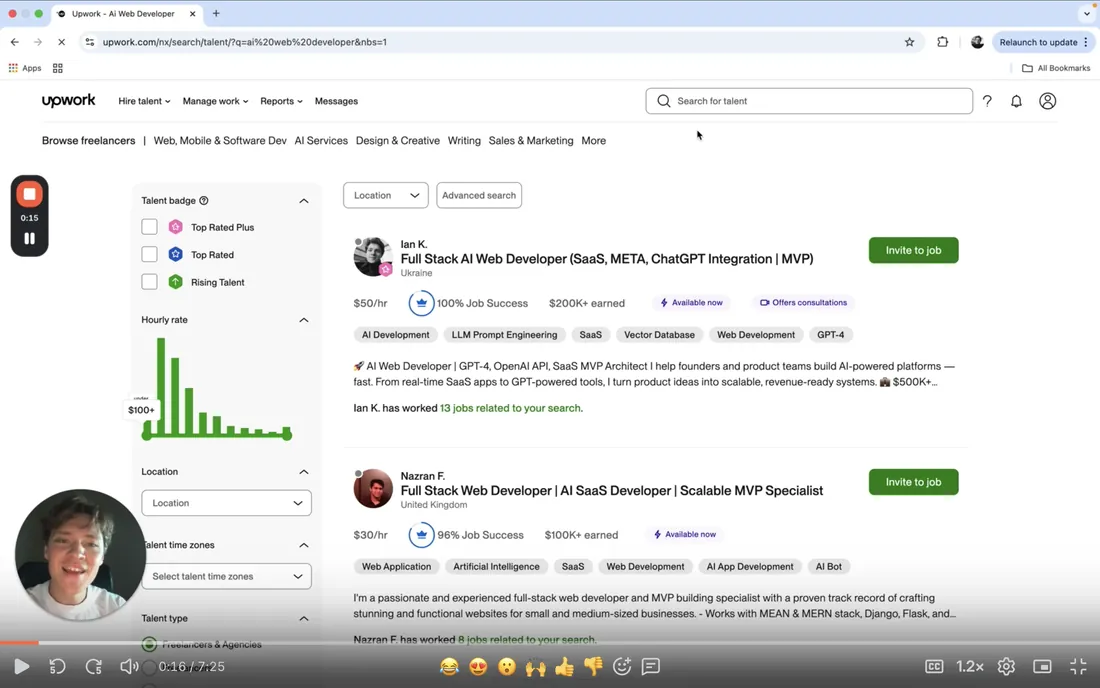Open the video comment icon
Viewport: 1100px width, 688px height.
coord(651,666)
